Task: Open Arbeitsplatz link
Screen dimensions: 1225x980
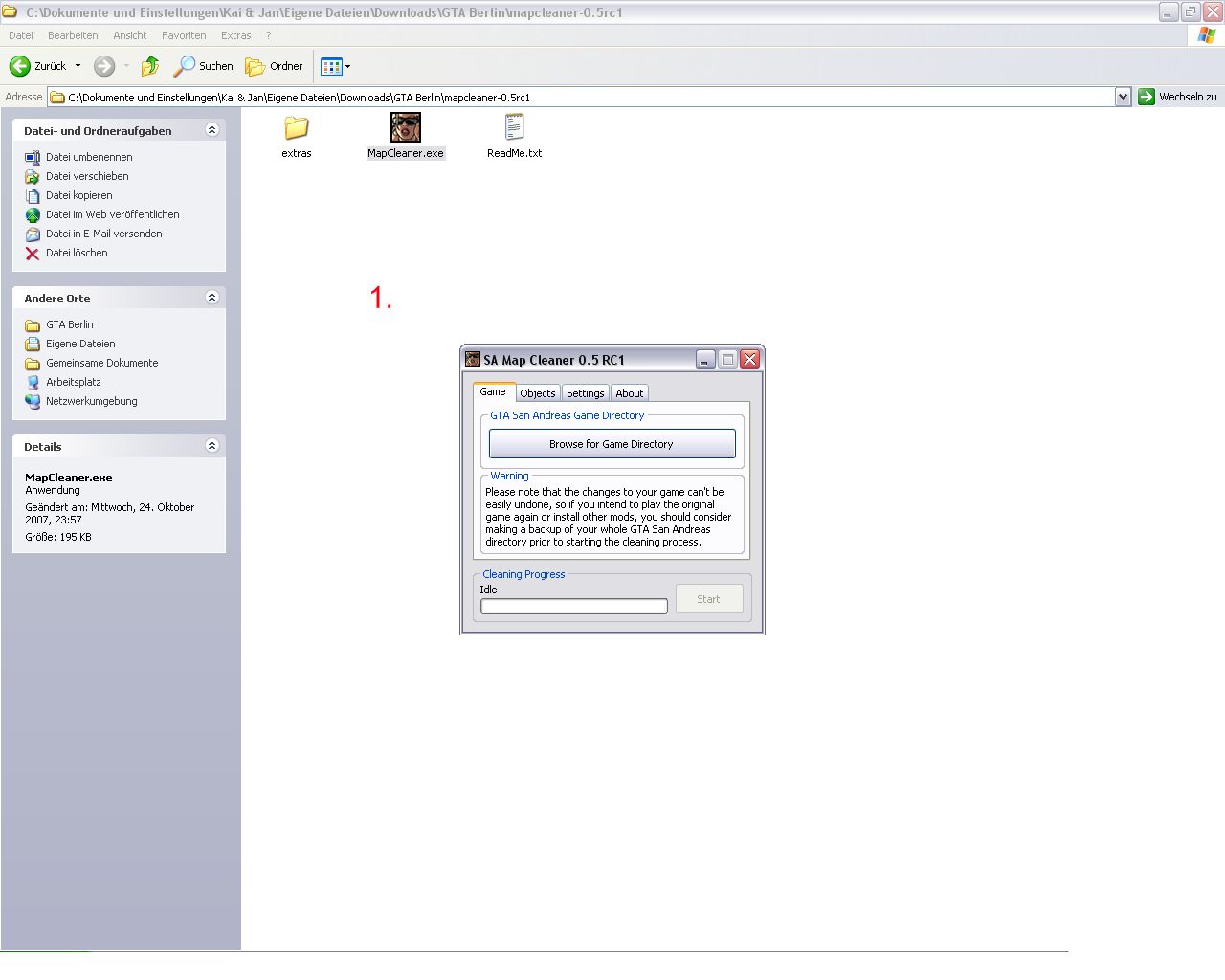Action: [74, 382]
